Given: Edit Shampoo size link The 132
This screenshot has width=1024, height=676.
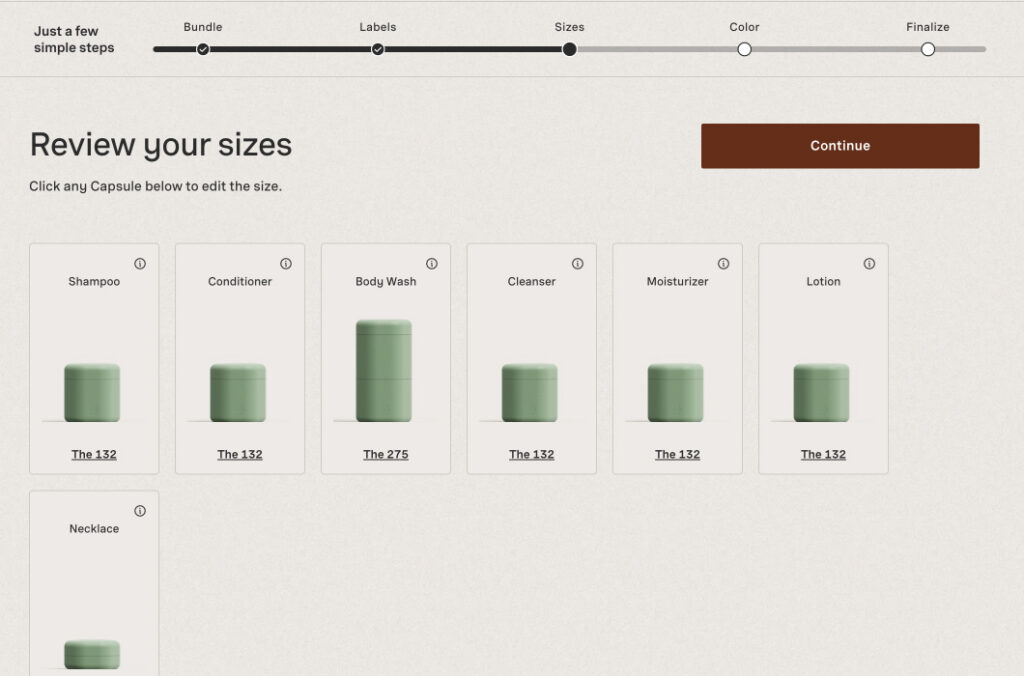Looking at the screenshot, I should click(94, 454).
